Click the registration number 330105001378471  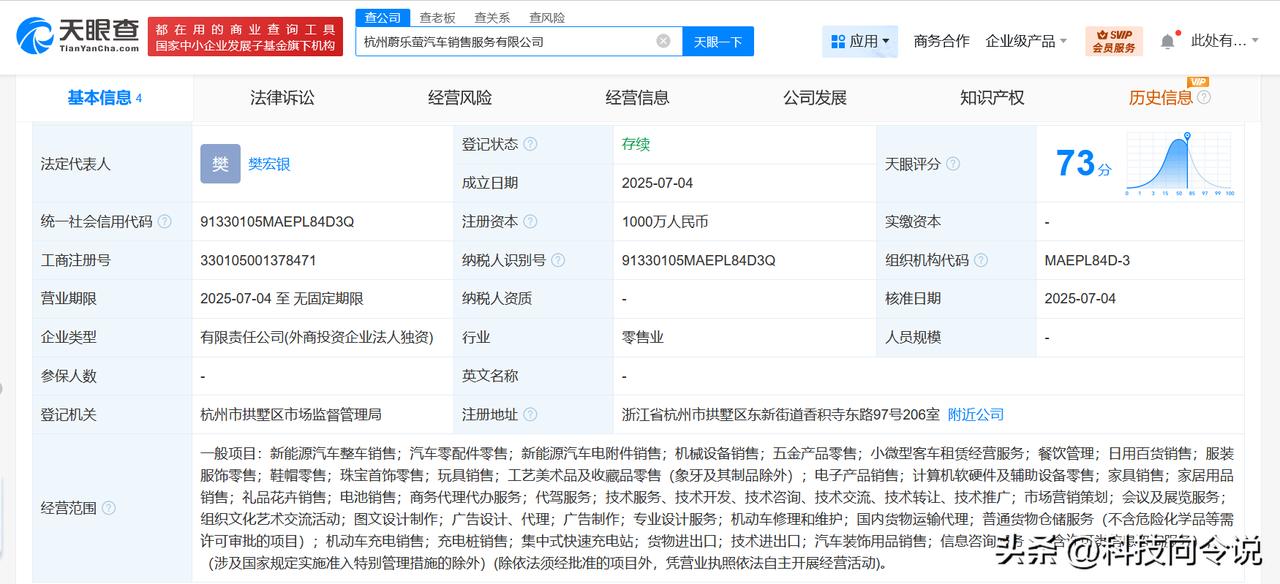(258, 260)
